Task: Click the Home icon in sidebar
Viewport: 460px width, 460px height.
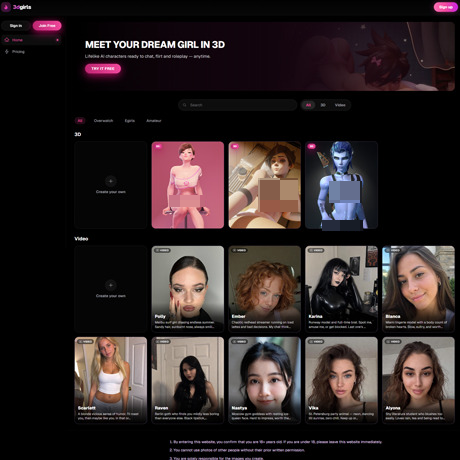Action: point(7,40)
